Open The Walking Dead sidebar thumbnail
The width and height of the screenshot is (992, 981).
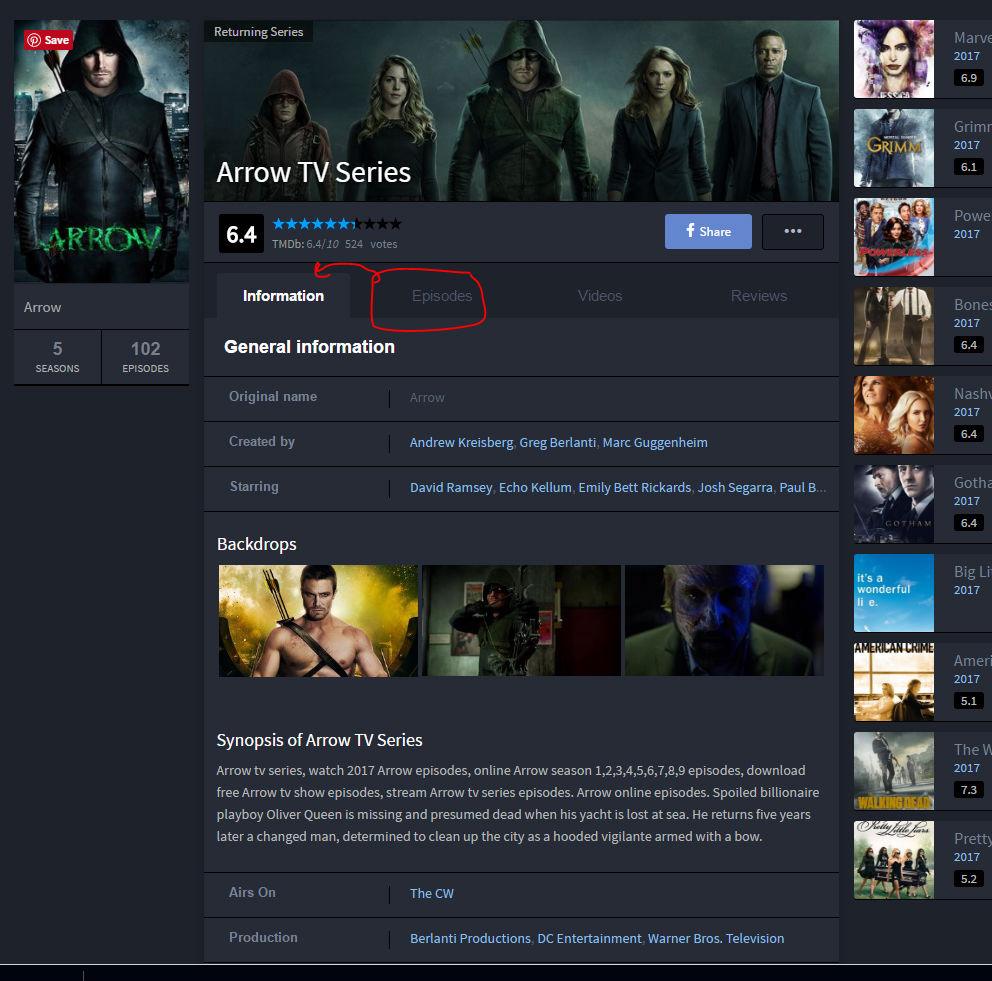tap(893, 771)
